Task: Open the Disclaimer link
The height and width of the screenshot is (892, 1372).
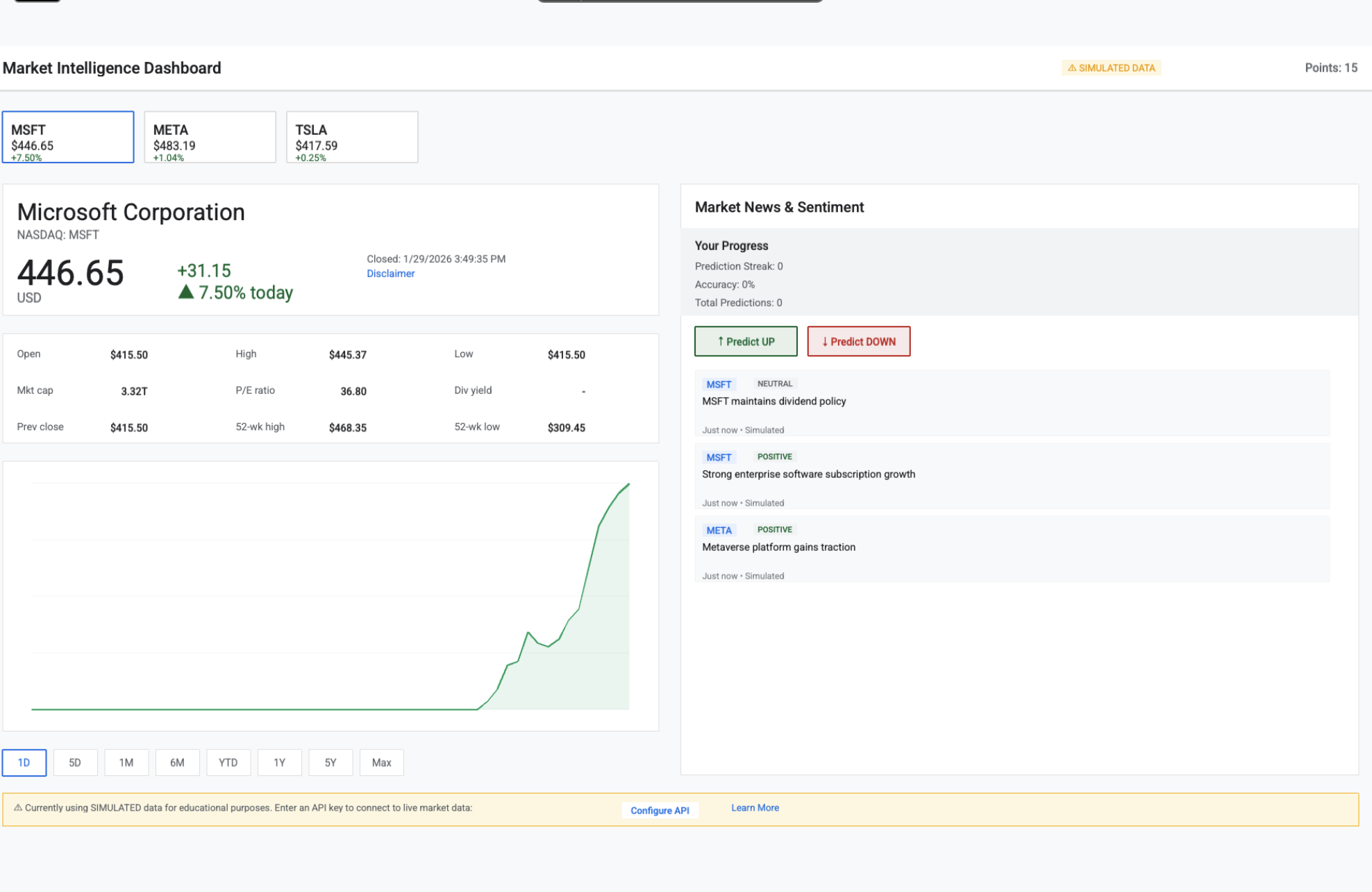Action: 390,274
